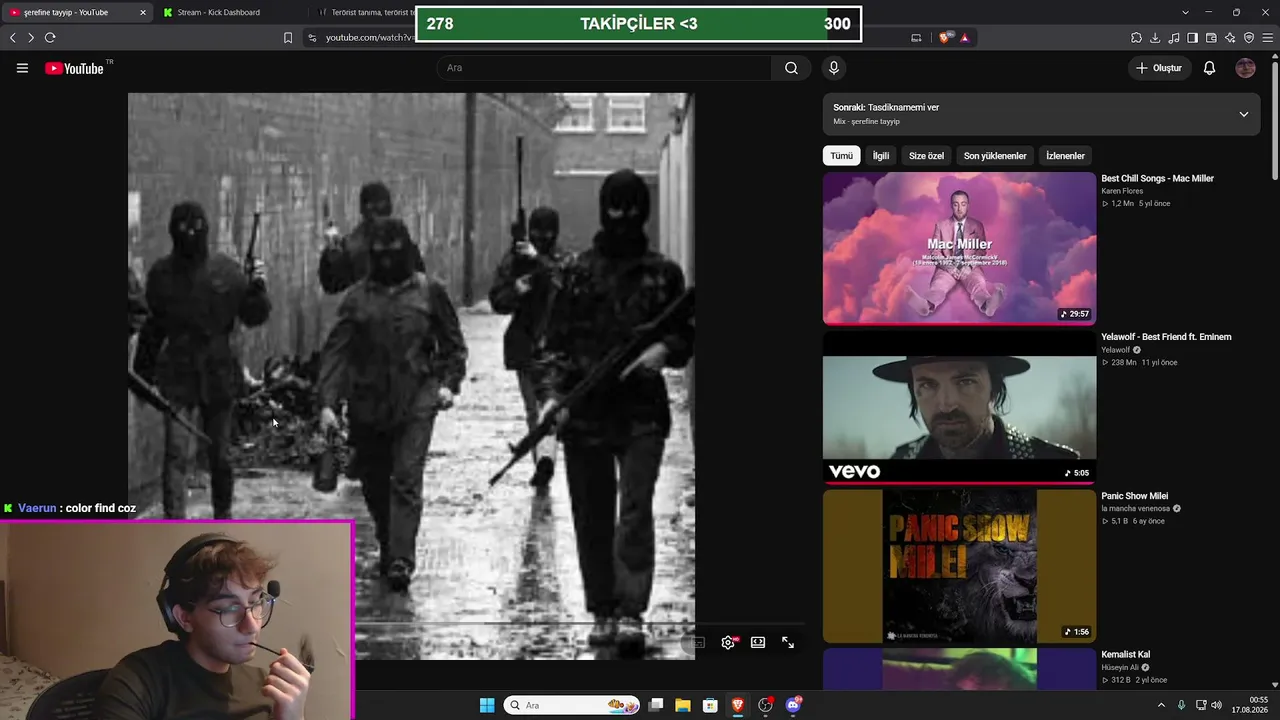Open the Best Chill Songs - Mac Miller title
The image size is (1280, 720).
tap(1157, 179)
